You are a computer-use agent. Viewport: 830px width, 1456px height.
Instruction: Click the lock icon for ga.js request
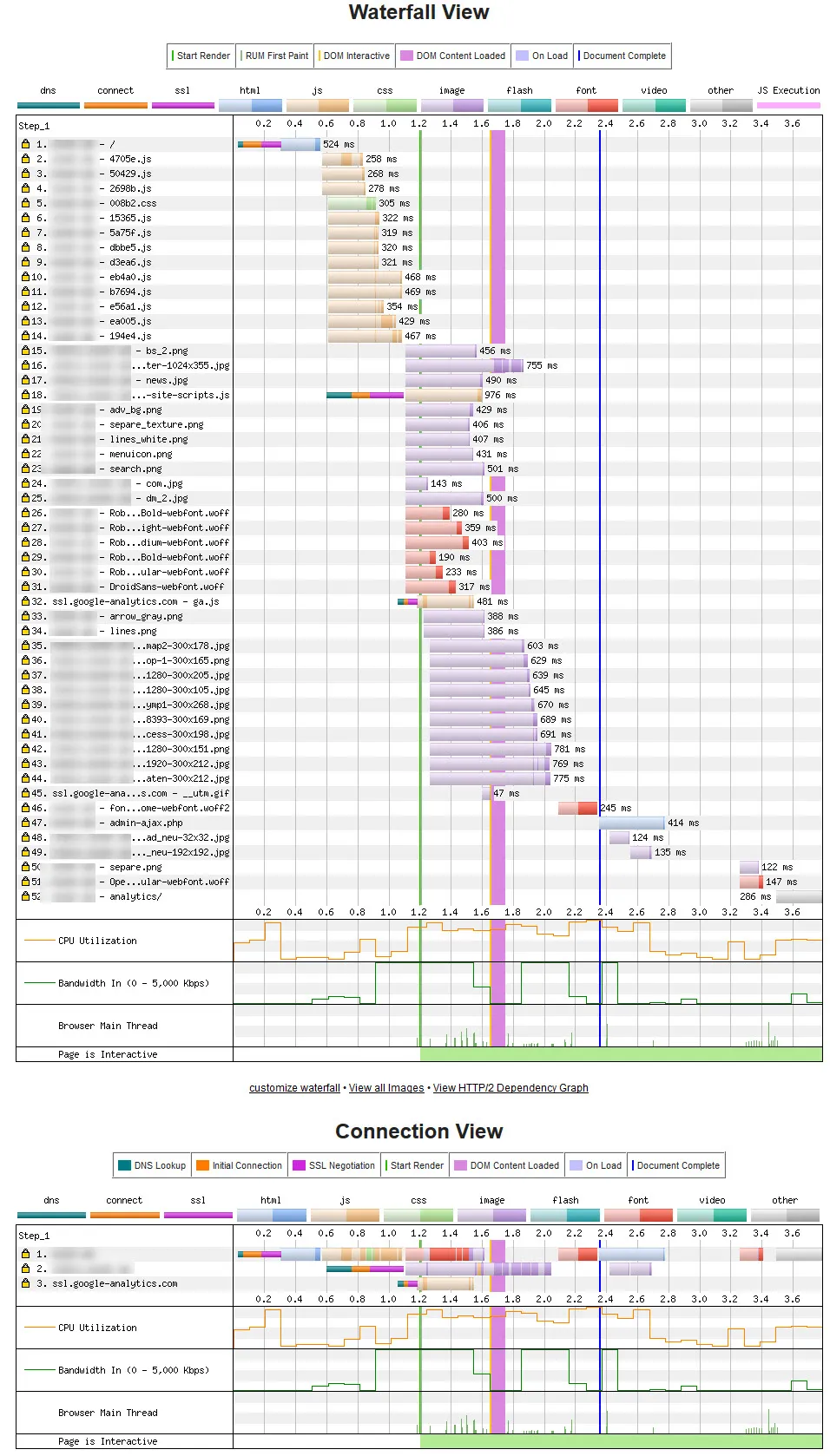25,601
